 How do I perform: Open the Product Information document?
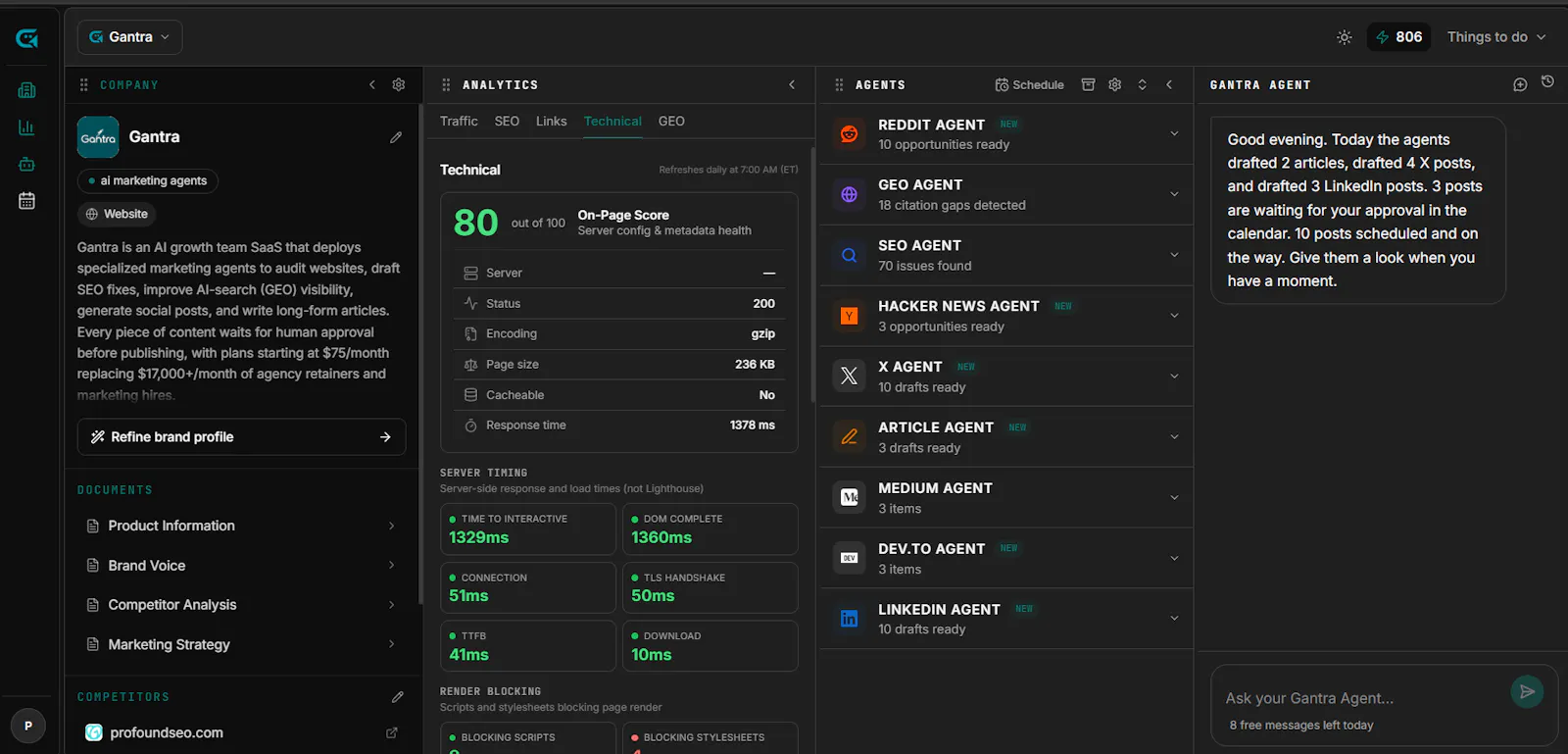(241, 527)
